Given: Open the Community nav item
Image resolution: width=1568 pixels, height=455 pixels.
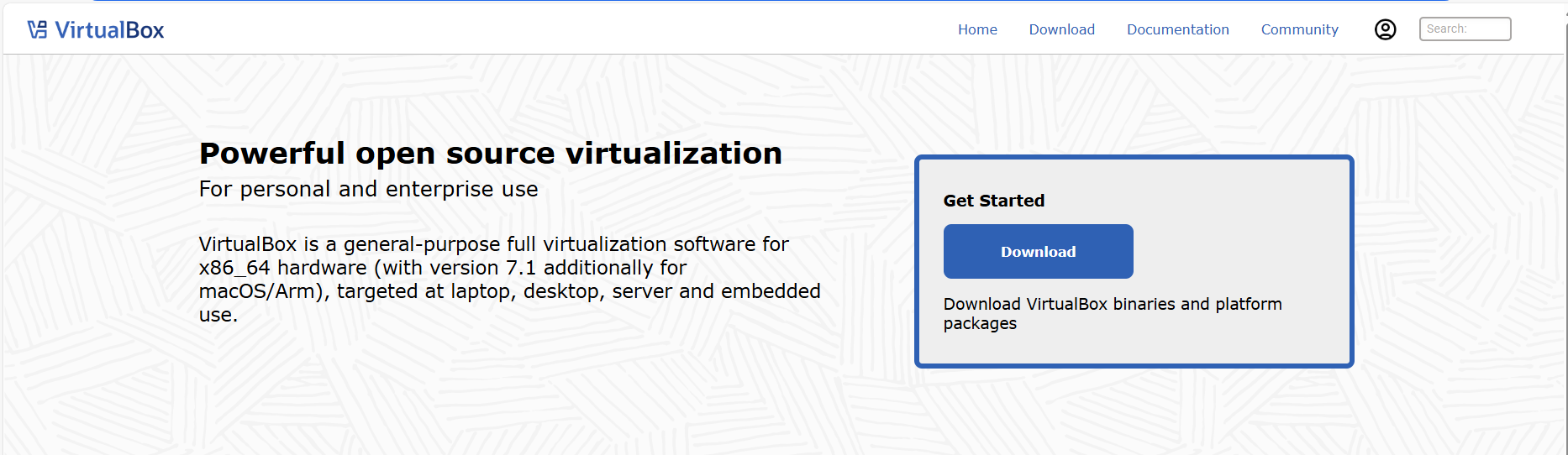Looking at the screenshot, I should (1299, 29).
